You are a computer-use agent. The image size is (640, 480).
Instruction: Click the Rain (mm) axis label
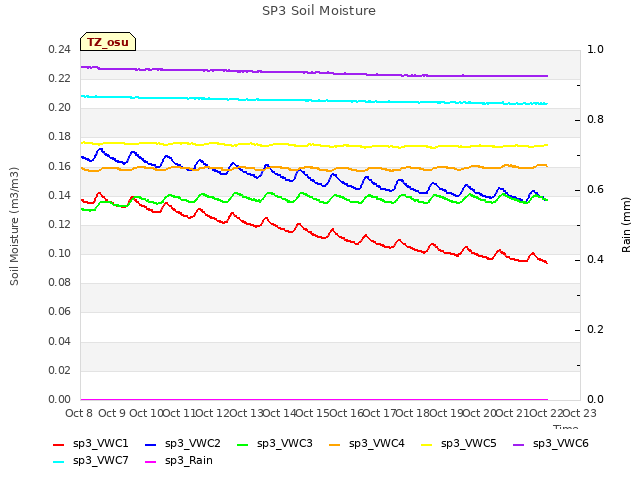pos(626,225)
